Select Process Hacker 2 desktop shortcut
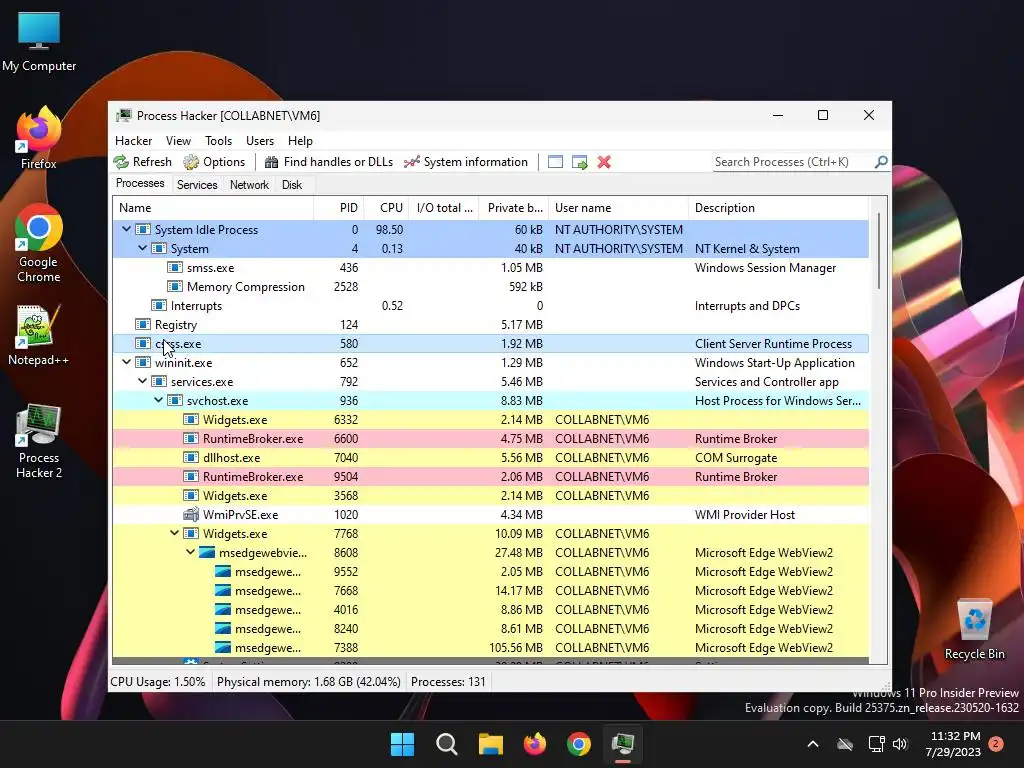This screenshot has width=1024, height=768. pos(39,441)
